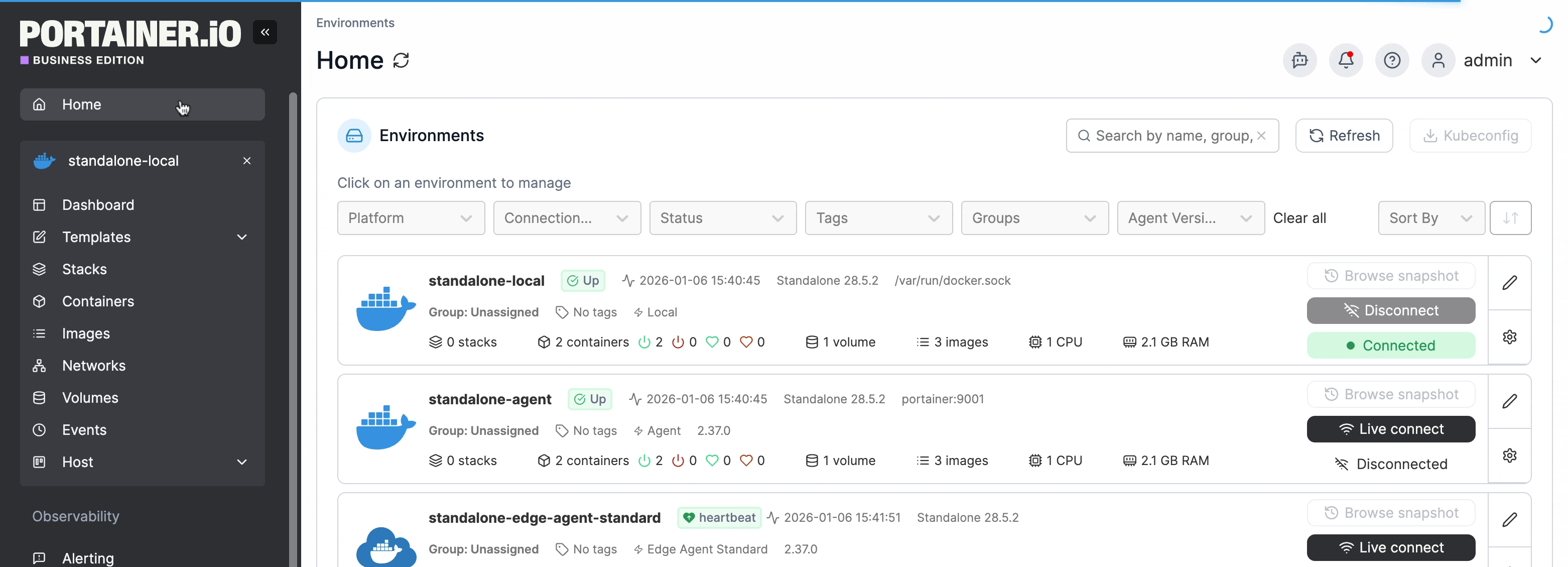Live connect to standalone-agent

[1390, 429]
